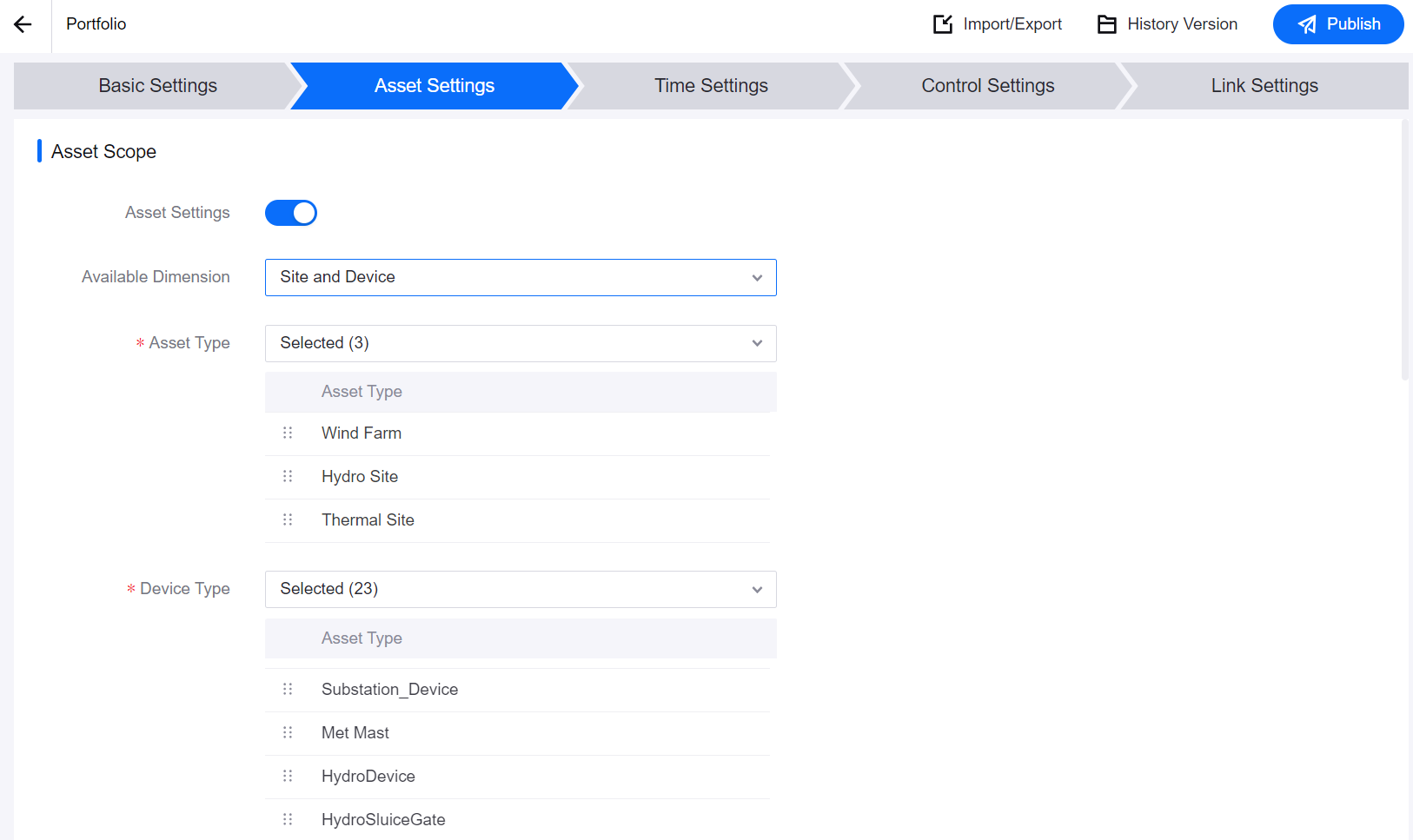Expand the Device Type Selected (23) dropdown
The height and width of the screenshot is (840, 1413).
coord(520,589)
